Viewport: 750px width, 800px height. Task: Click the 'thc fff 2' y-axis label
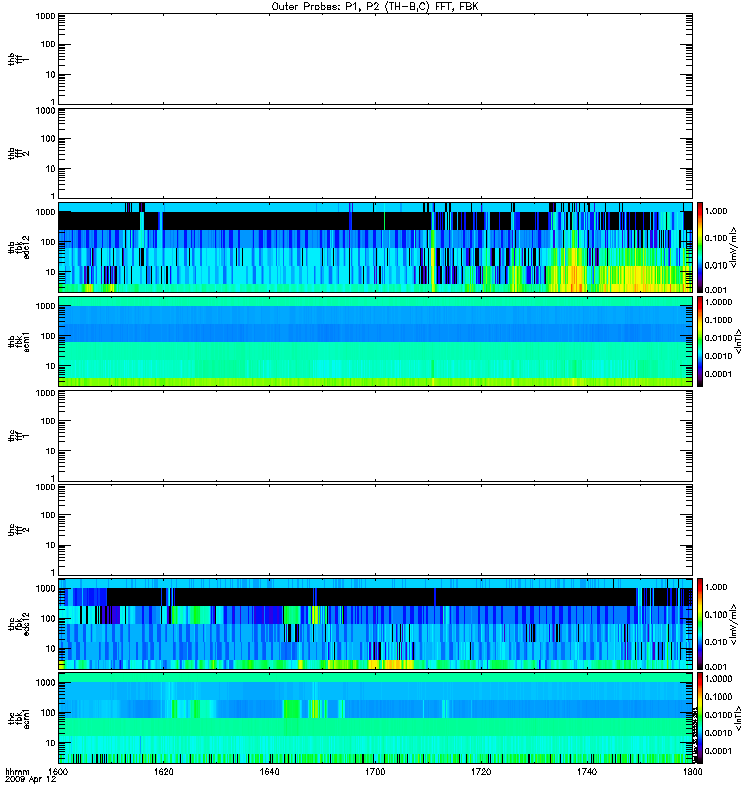(x=19, y=530)
